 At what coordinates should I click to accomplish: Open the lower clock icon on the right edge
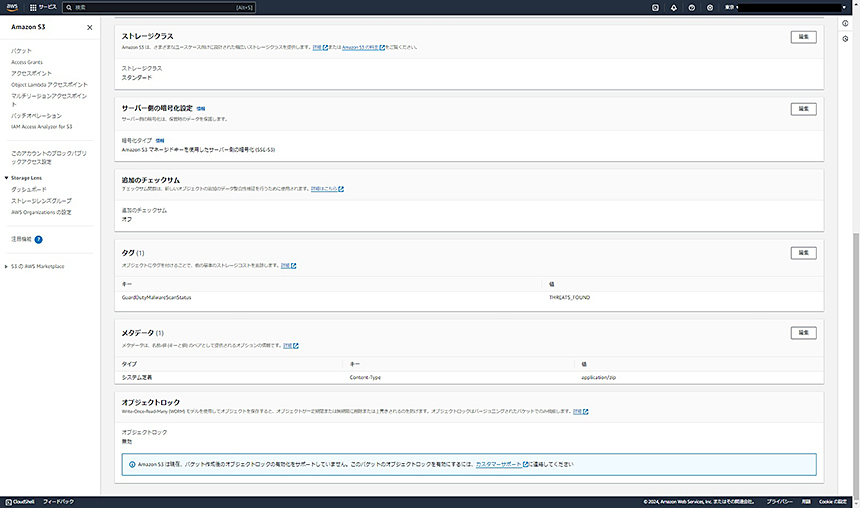click(845, 38)
